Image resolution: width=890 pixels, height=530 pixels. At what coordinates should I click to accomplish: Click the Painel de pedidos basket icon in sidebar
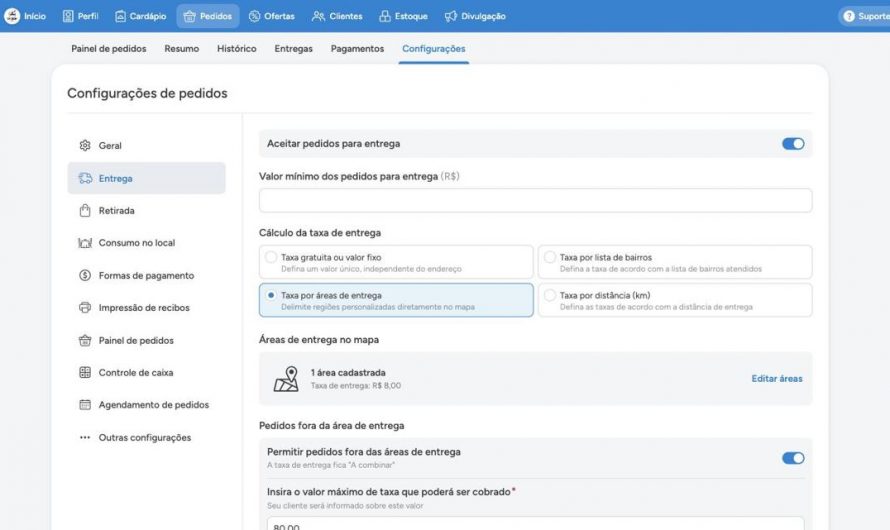pos(85,340)
